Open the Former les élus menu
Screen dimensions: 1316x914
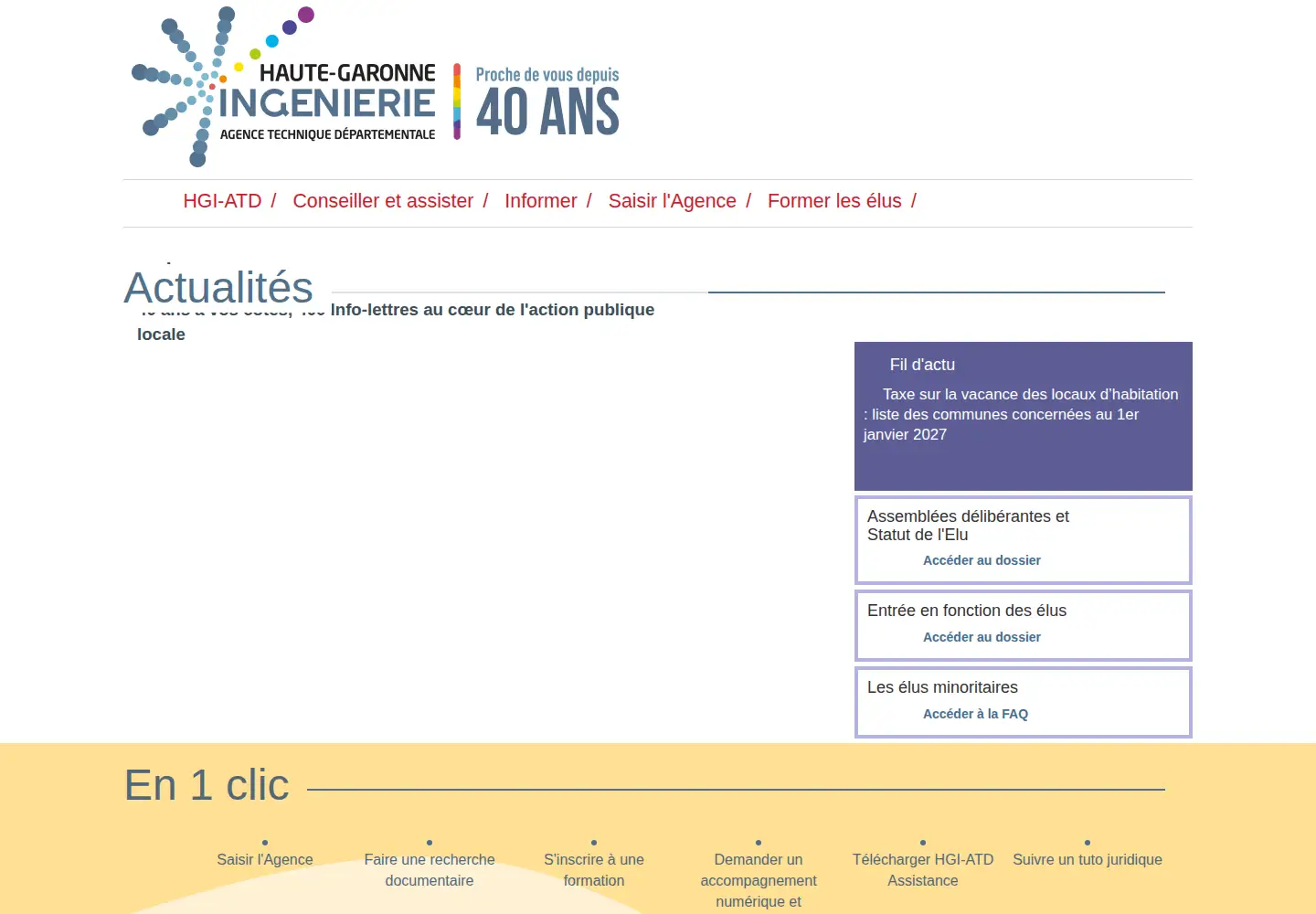point(834,201)
